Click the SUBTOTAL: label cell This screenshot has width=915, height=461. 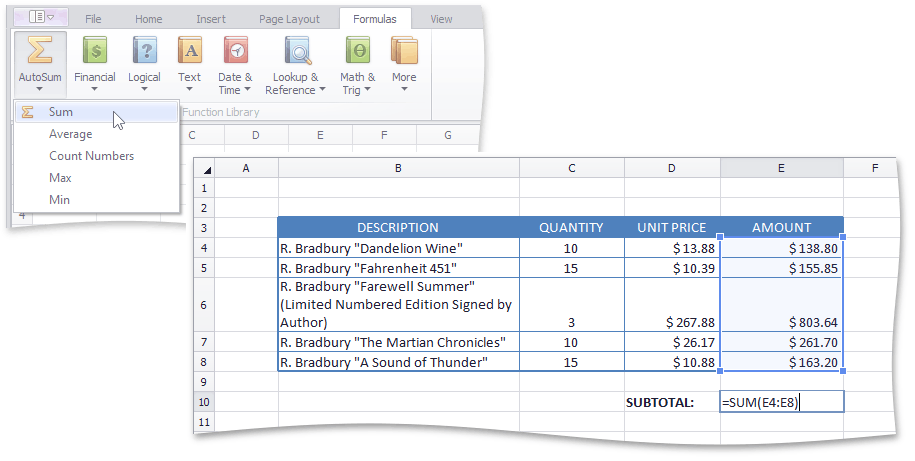(x=672, y=402)
